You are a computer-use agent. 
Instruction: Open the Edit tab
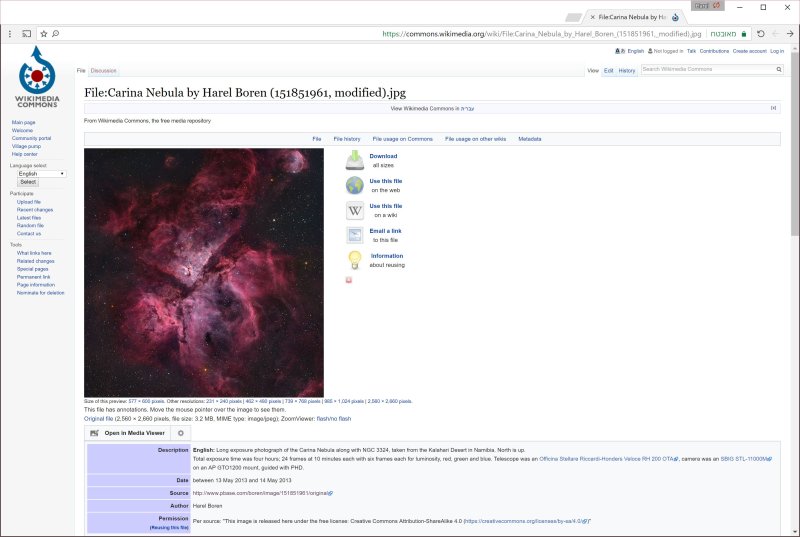609,71
